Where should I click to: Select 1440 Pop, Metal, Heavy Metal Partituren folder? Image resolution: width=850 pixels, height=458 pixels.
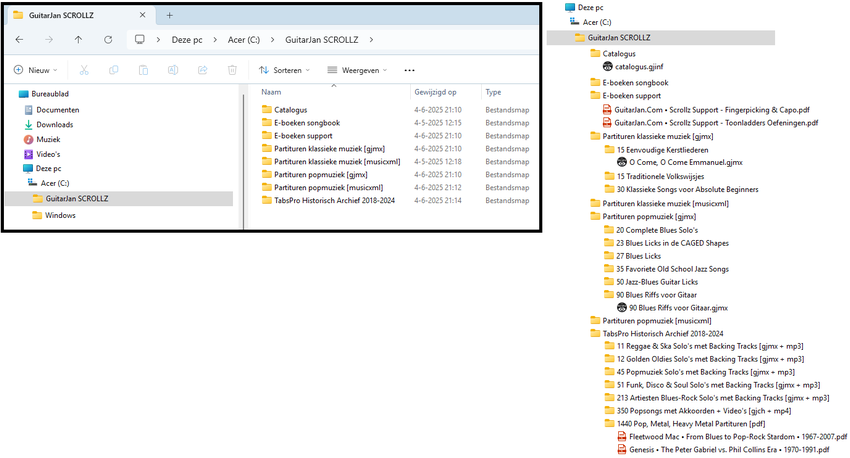pos(685,424)
